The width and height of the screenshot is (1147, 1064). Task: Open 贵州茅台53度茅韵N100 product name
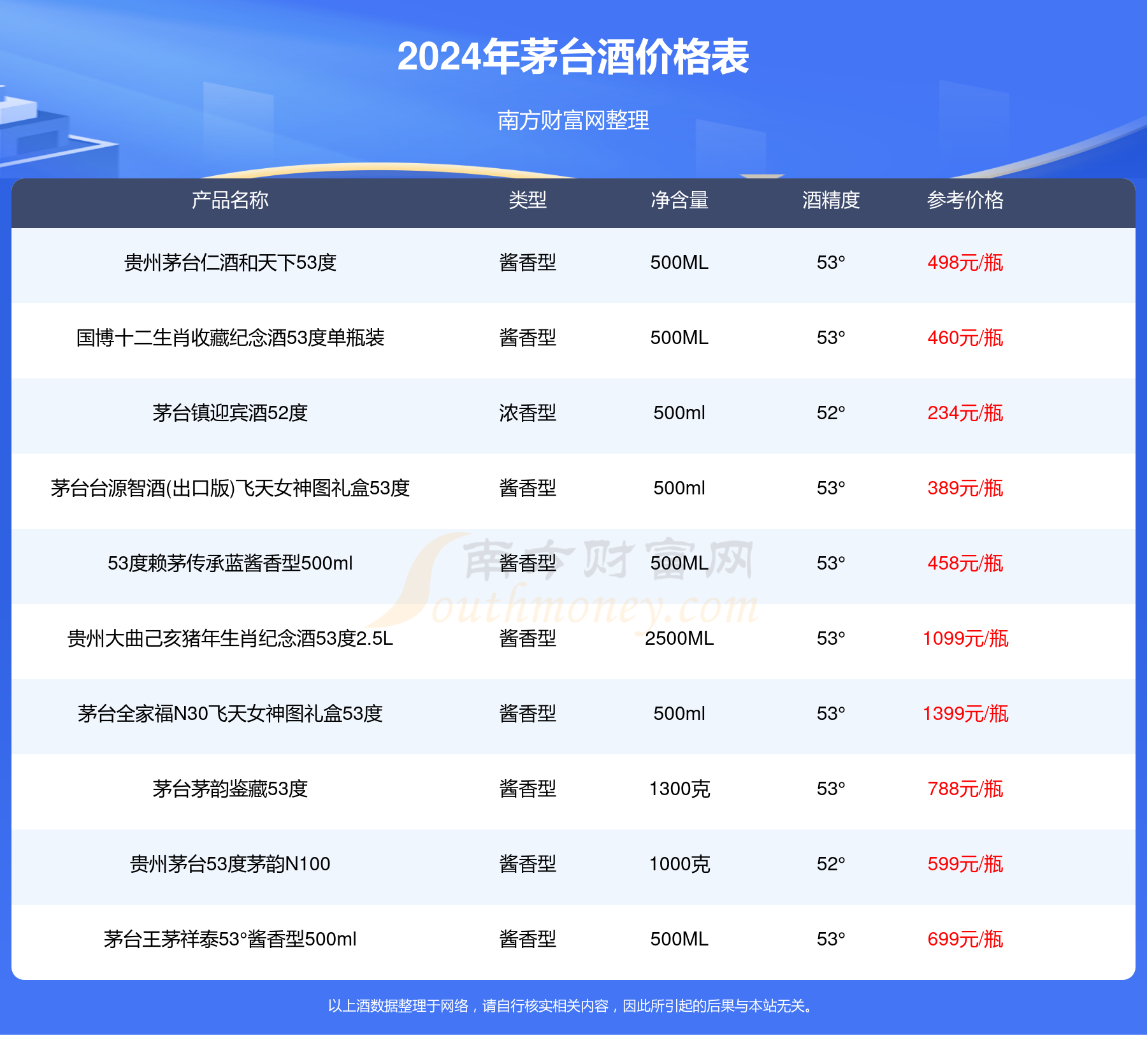click(x=230, y=864)
